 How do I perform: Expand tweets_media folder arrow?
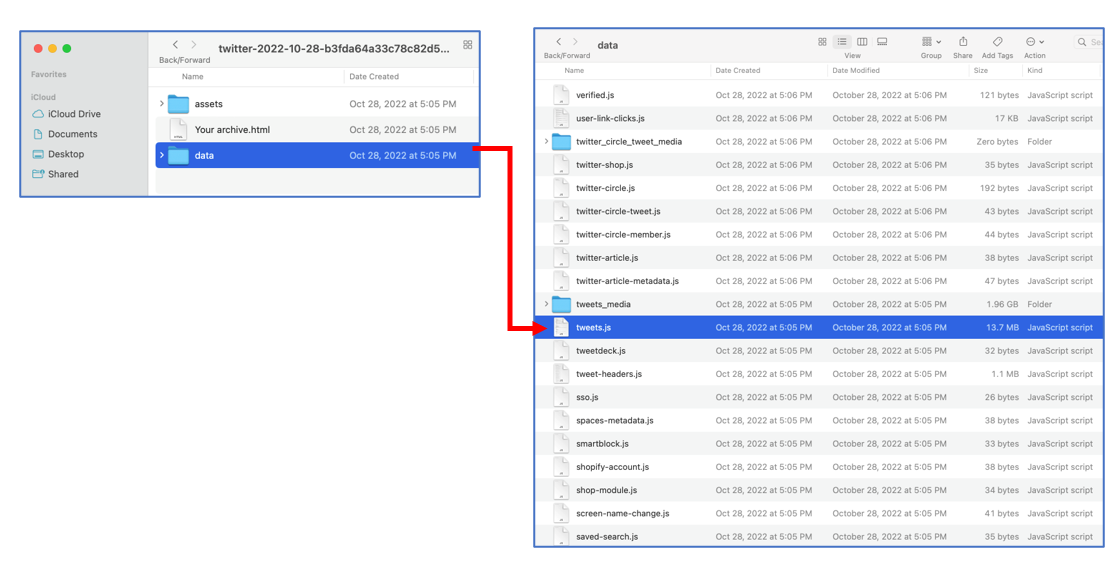(546, 304)
